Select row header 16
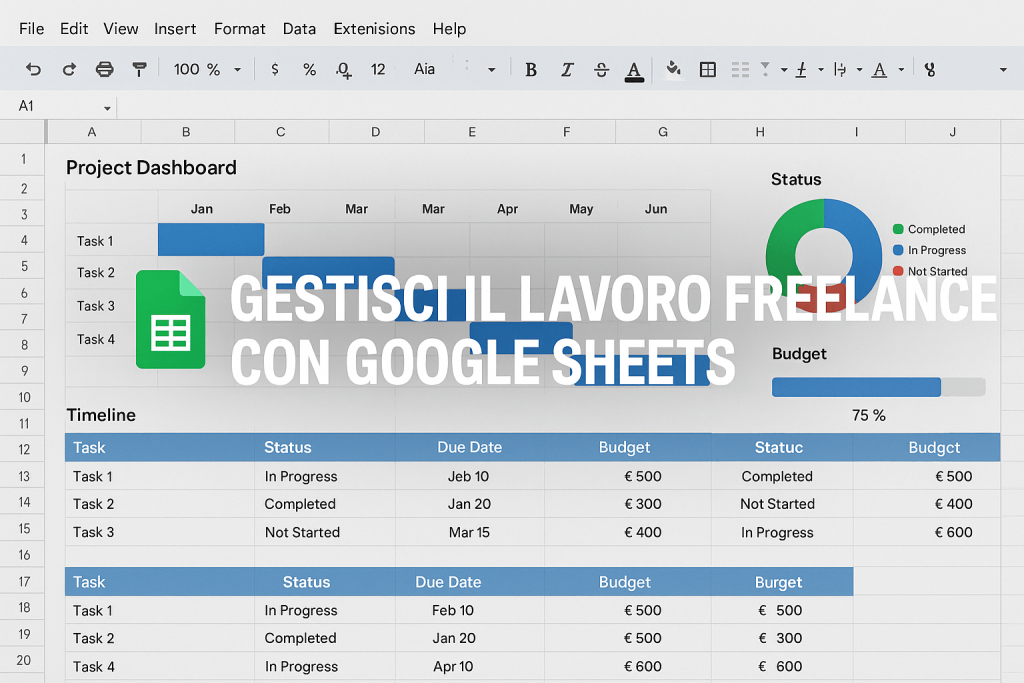Viewport: 1024px width, 683px height. tap(24, 555)
